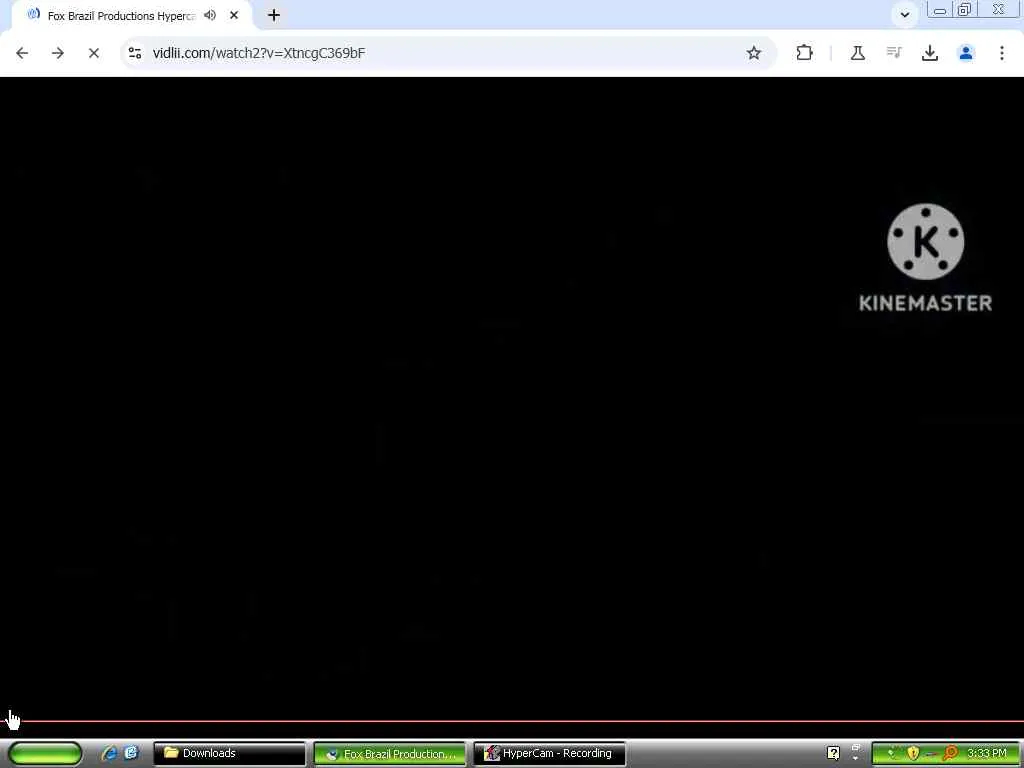The height and width of the screenshot is (768, 1024).
Task: Stop loading the page
Action: tap(93, 53)
